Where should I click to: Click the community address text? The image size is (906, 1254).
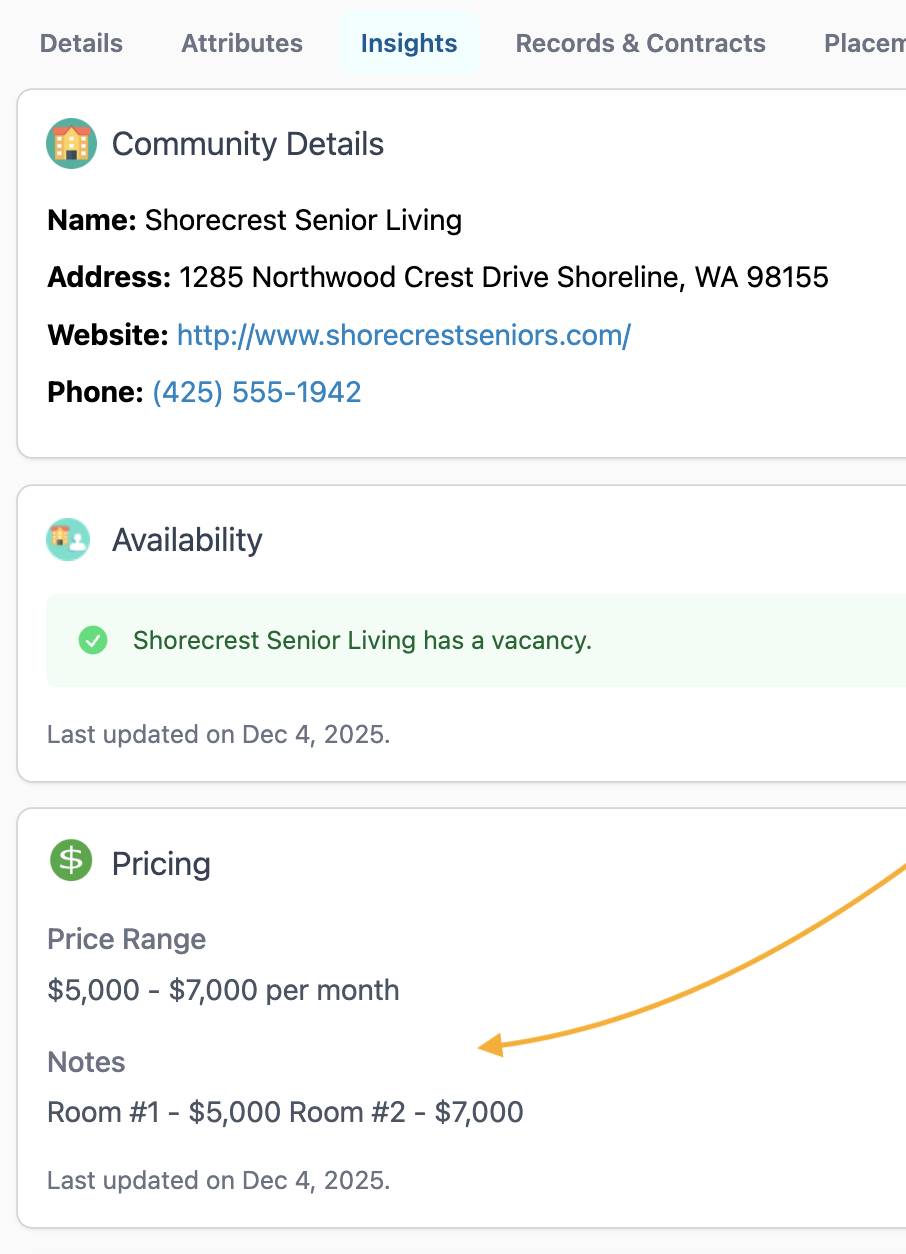point(503,277)
